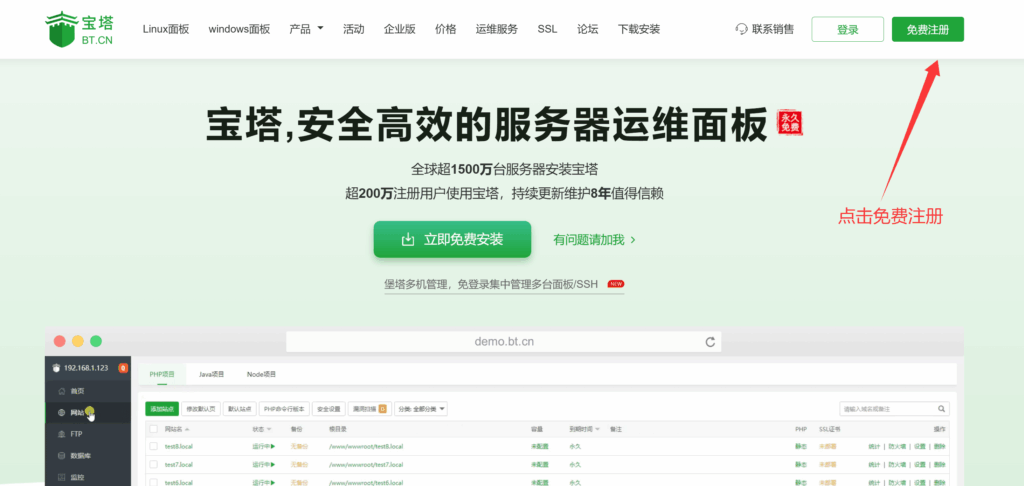This screenshot has width=1024, height=486.
Task: Click 删除 action for test7.local
Action: [939, 464]
